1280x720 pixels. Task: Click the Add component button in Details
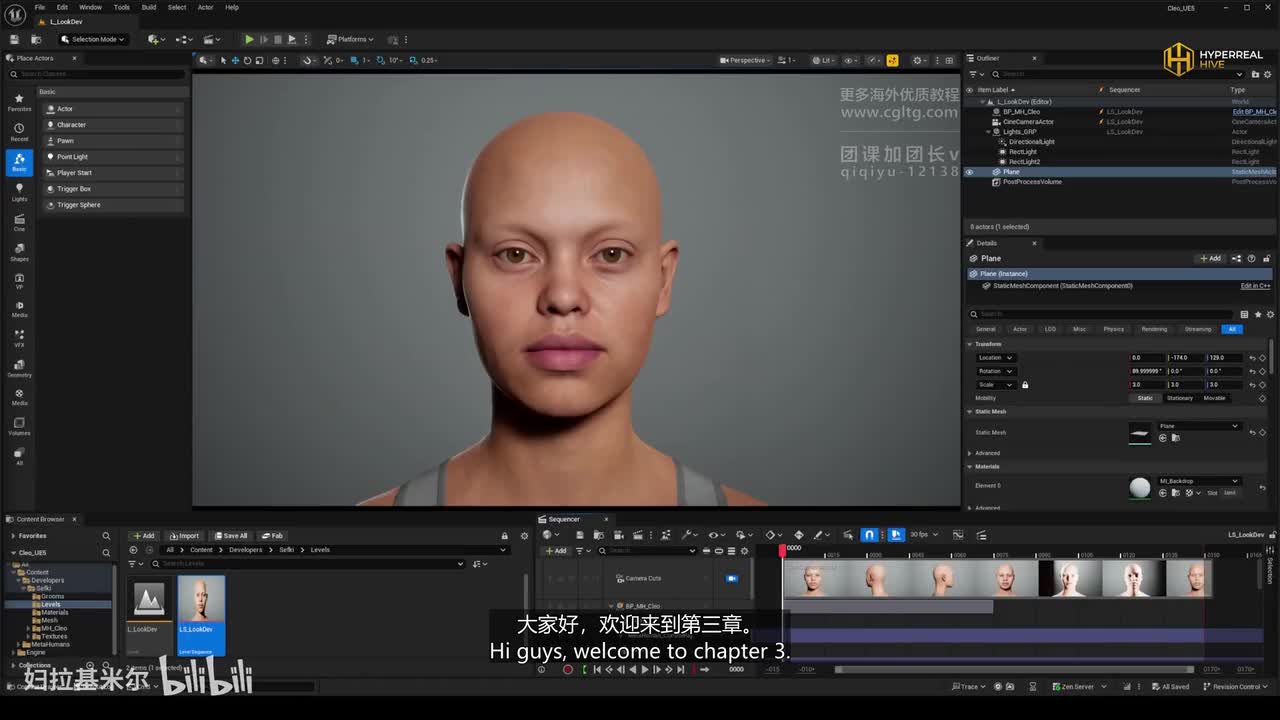[1210, 258]
